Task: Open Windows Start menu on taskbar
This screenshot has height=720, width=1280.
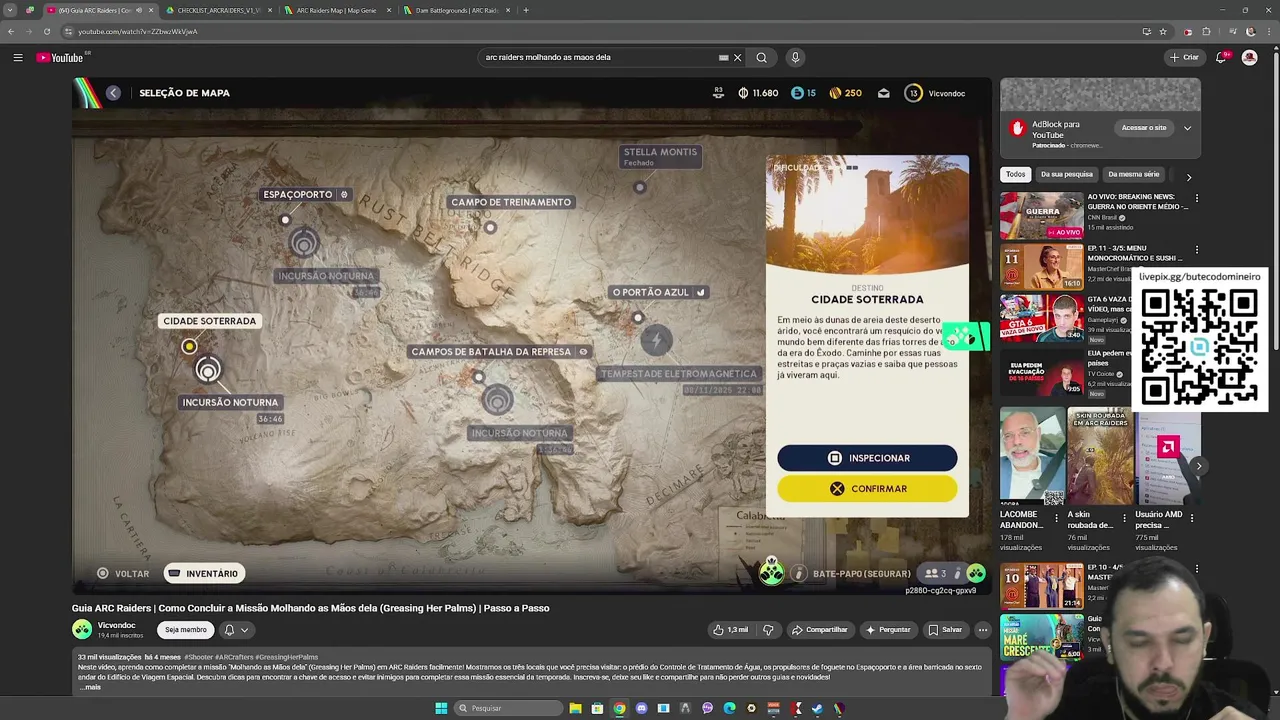Action: pos(441,708)
